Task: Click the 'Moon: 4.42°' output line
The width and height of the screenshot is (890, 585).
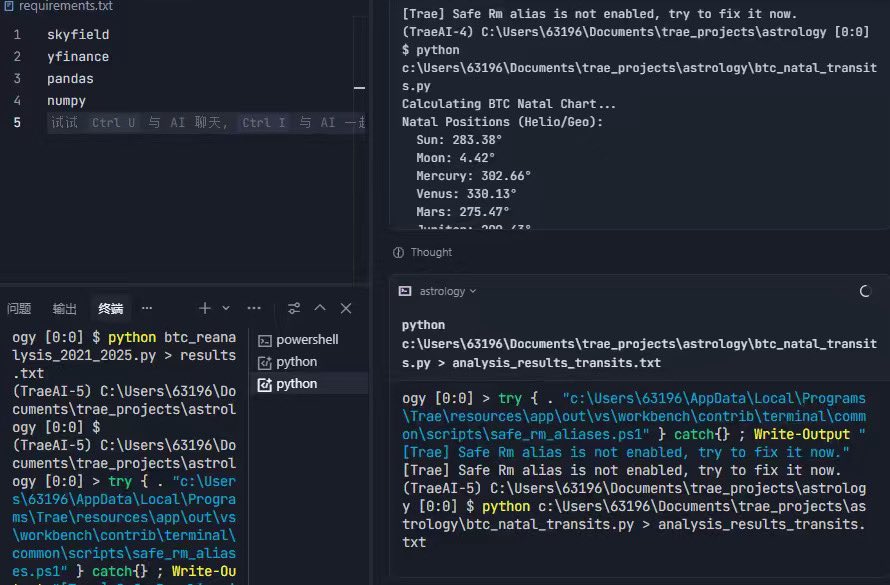Action: coord(455,158)
